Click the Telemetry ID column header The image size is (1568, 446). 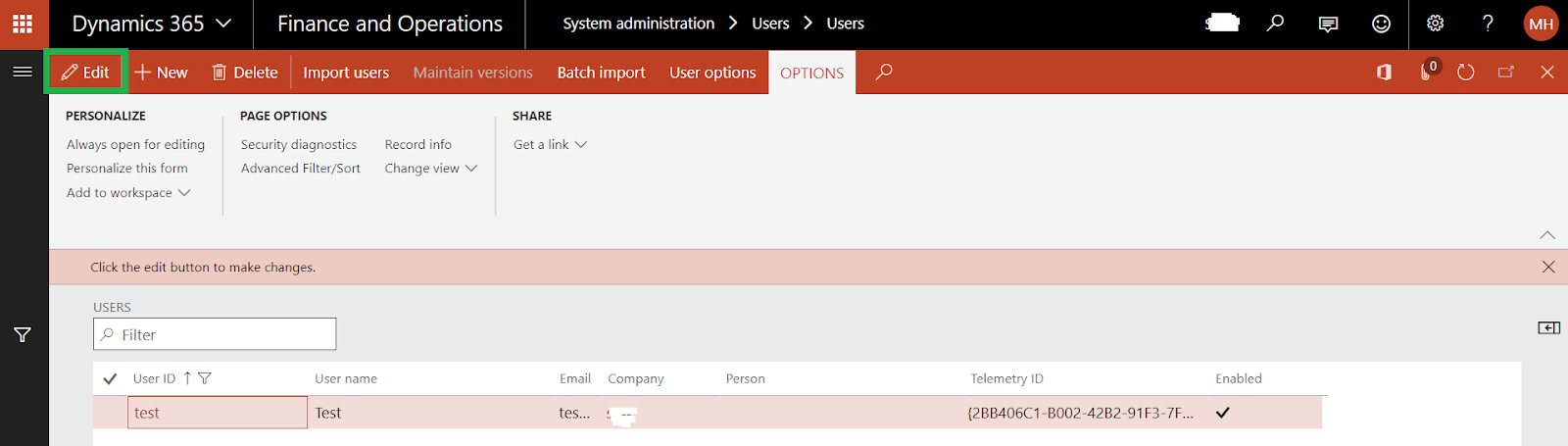(1006, 378)
